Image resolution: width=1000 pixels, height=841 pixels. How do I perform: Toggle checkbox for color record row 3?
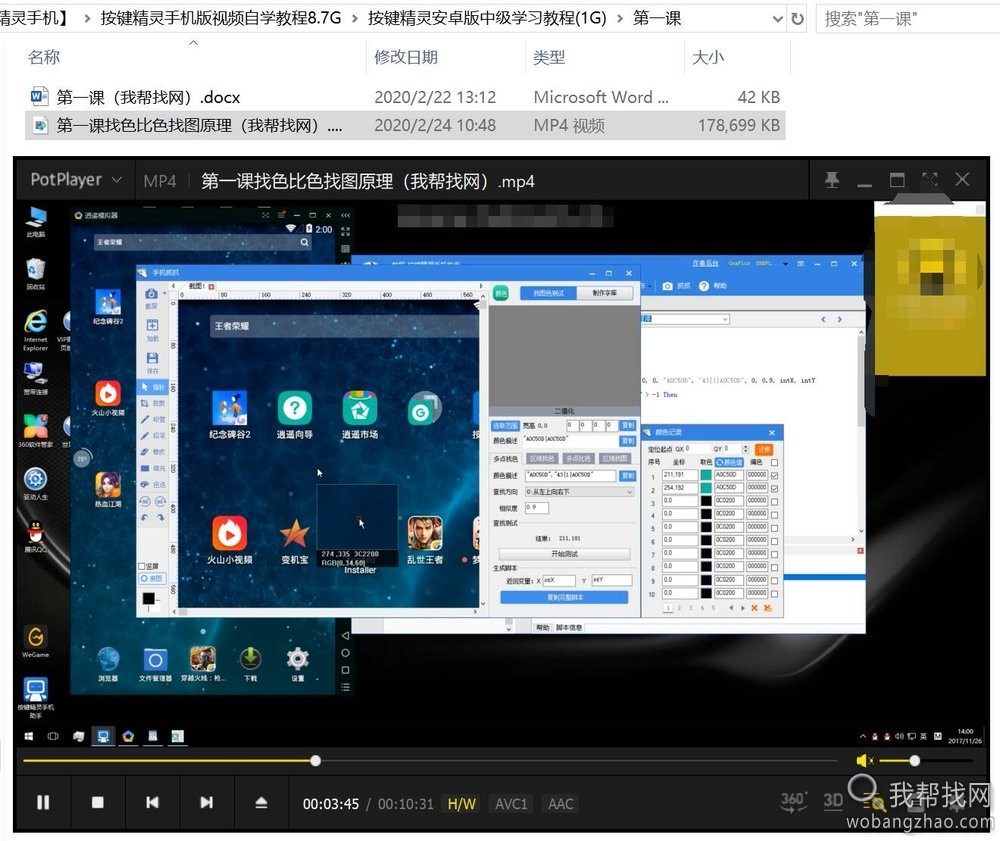tap(774, 502)
